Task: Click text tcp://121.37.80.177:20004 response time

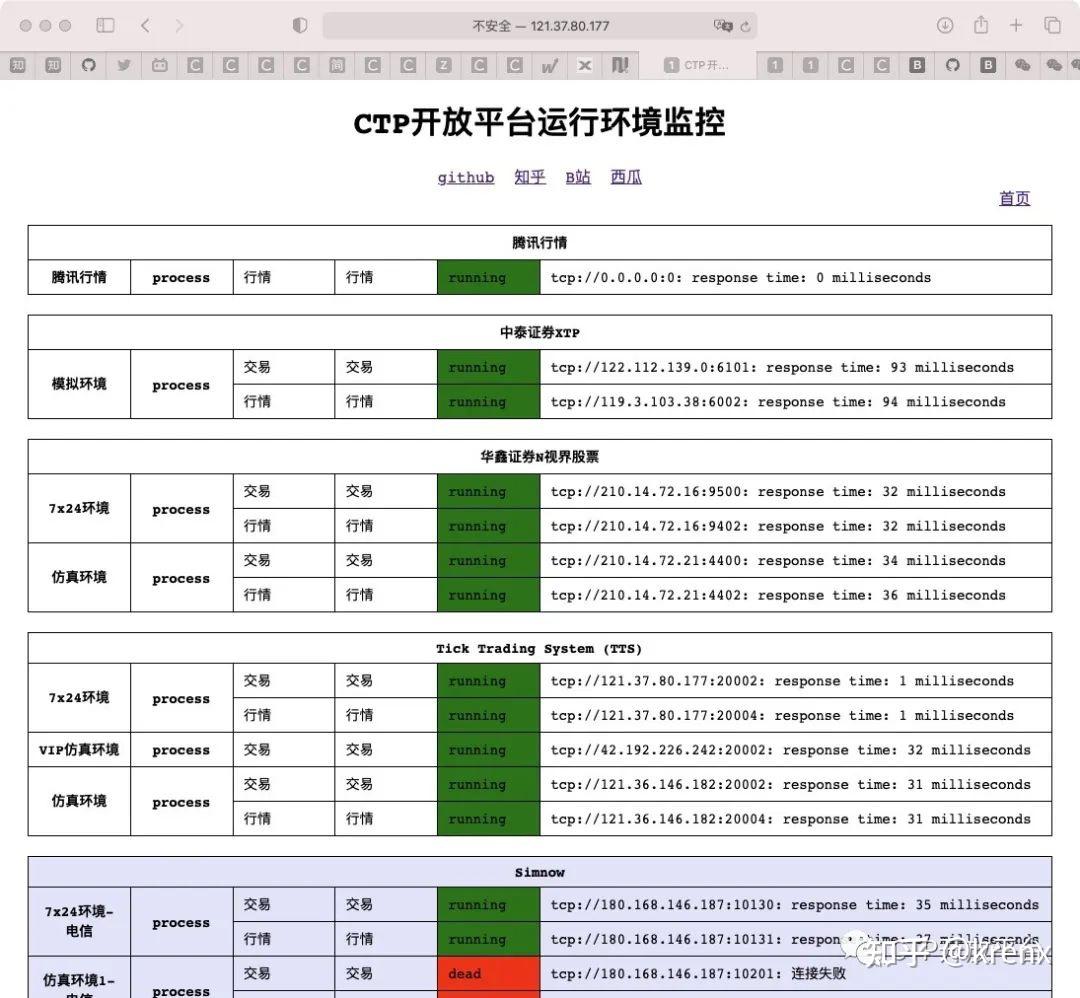Action: [782, 715]
